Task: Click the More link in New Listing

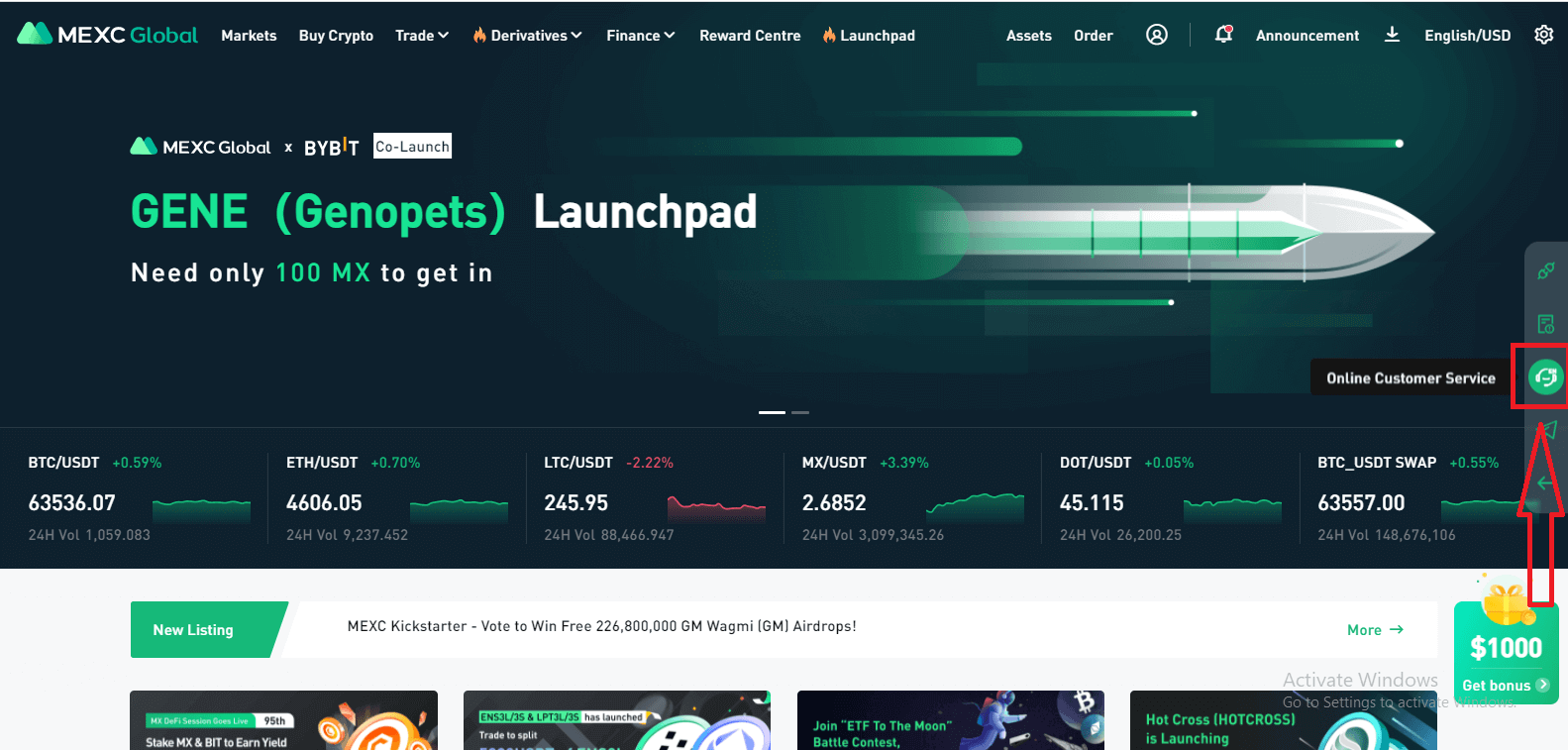Action: [1375, 630]
